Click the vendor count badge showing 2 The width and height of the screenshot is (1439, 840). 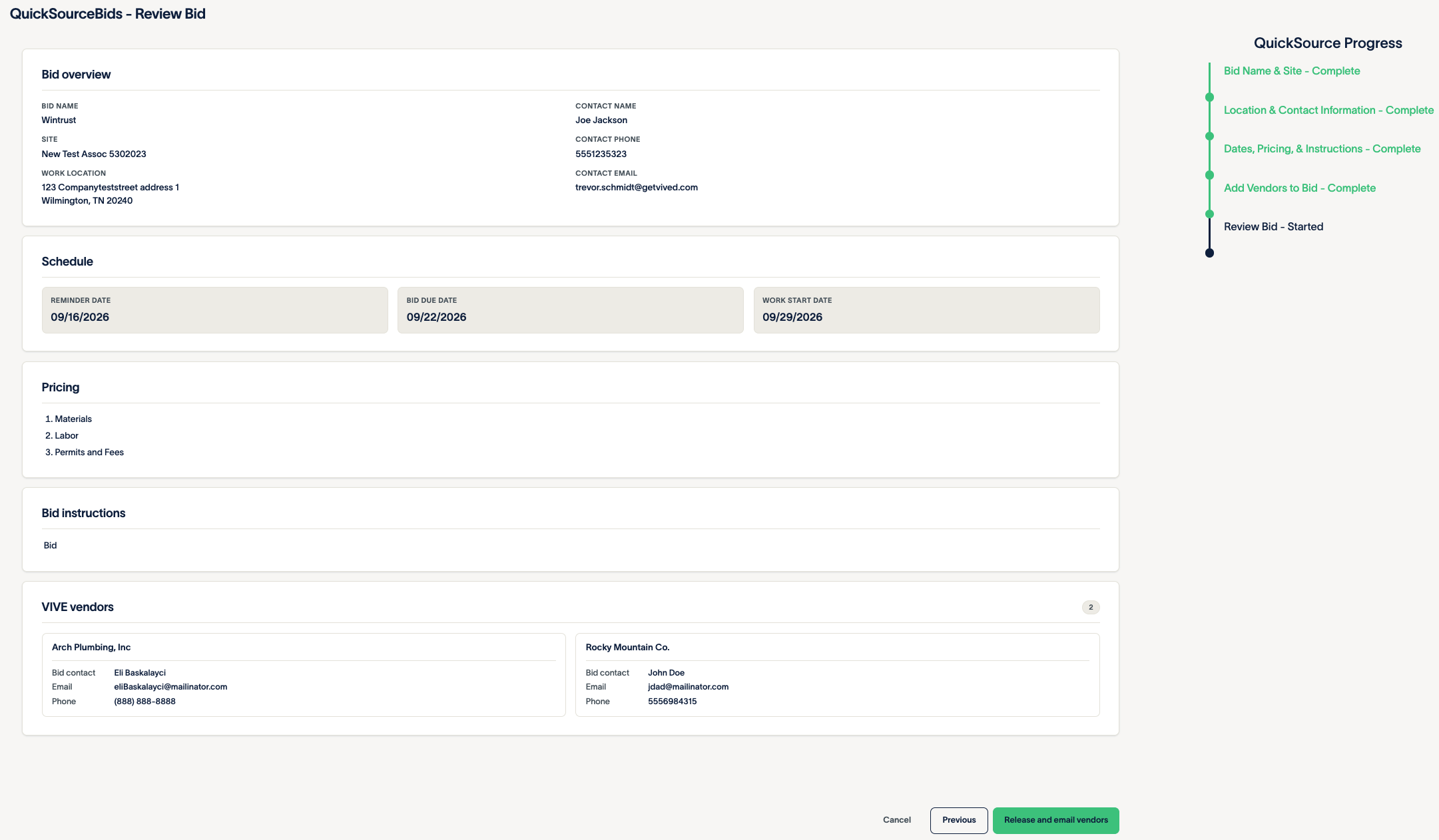[1090, 607]
